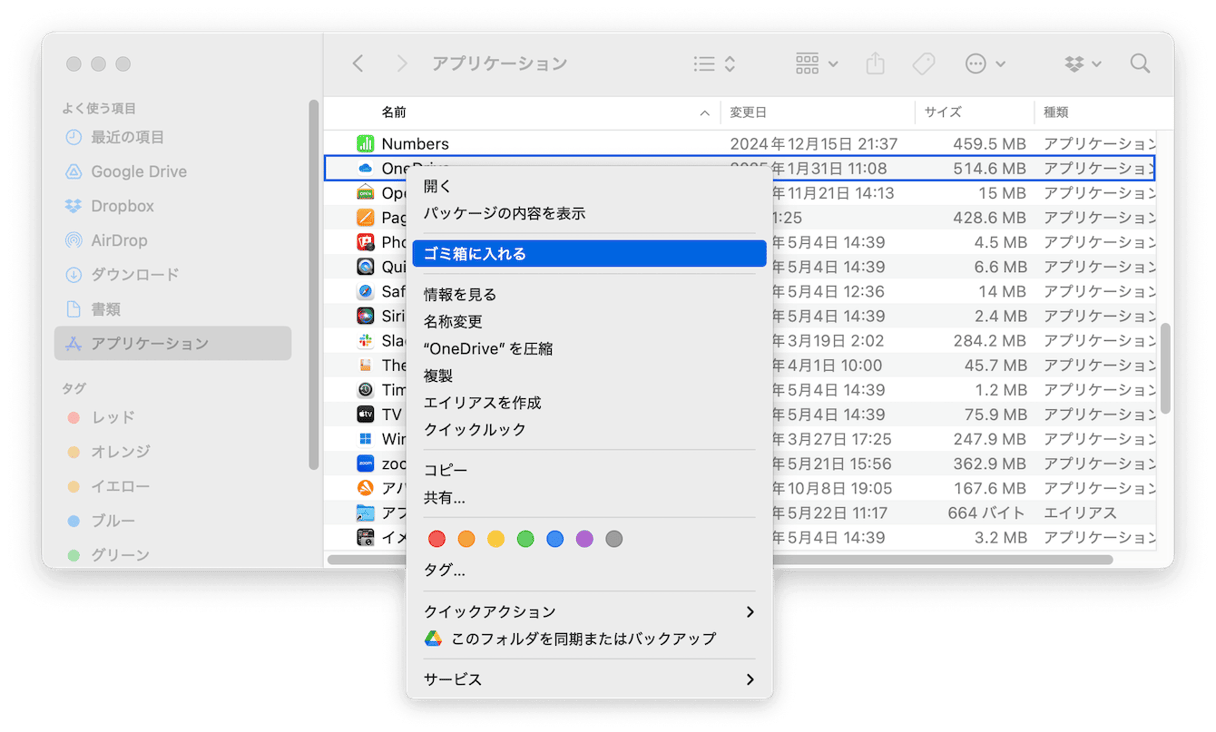This screenshot has width=1216, height=732.
Task: Sort by 名前 column header
Action: click(393, 113)
